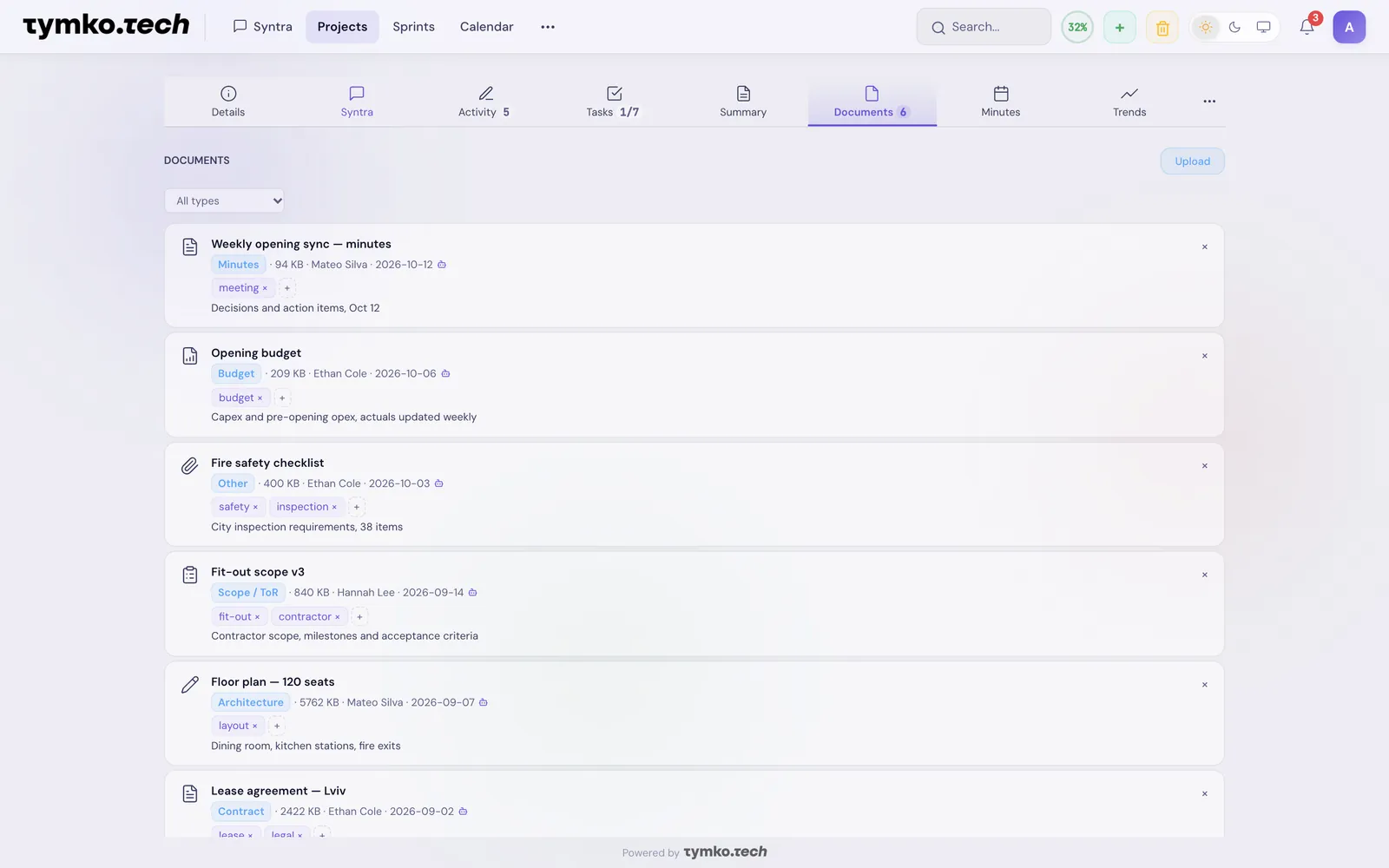Open the Sprints menu item
The width and height of the screenshot is (1389, 868).
pos(413,27)
